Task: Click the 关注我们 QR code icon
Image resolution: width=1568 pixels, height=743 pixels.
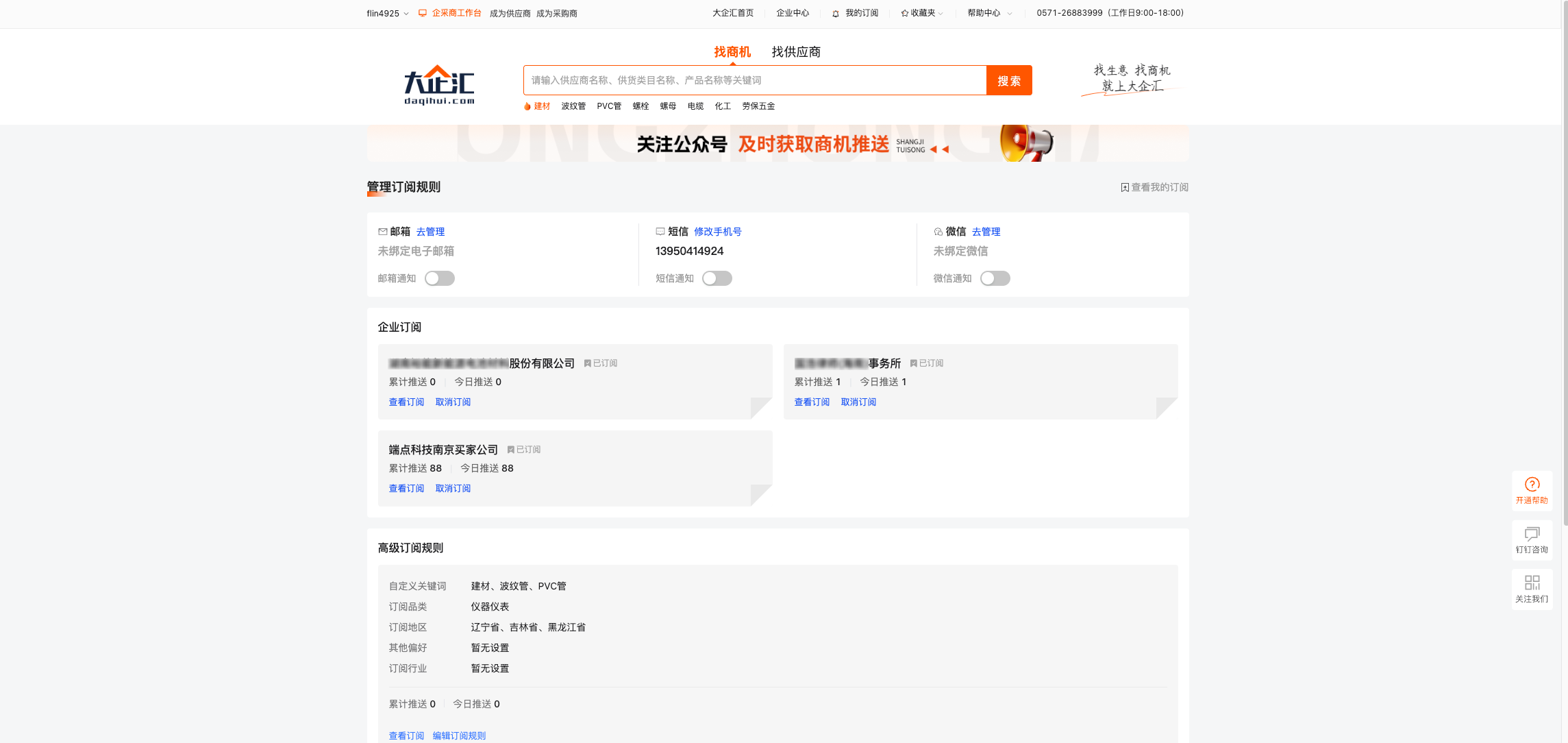Action: coord(1532,583)
